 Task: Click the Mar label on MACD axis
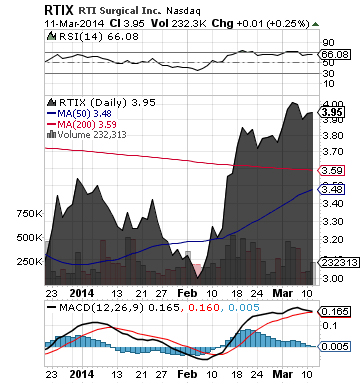coord(283,374)
